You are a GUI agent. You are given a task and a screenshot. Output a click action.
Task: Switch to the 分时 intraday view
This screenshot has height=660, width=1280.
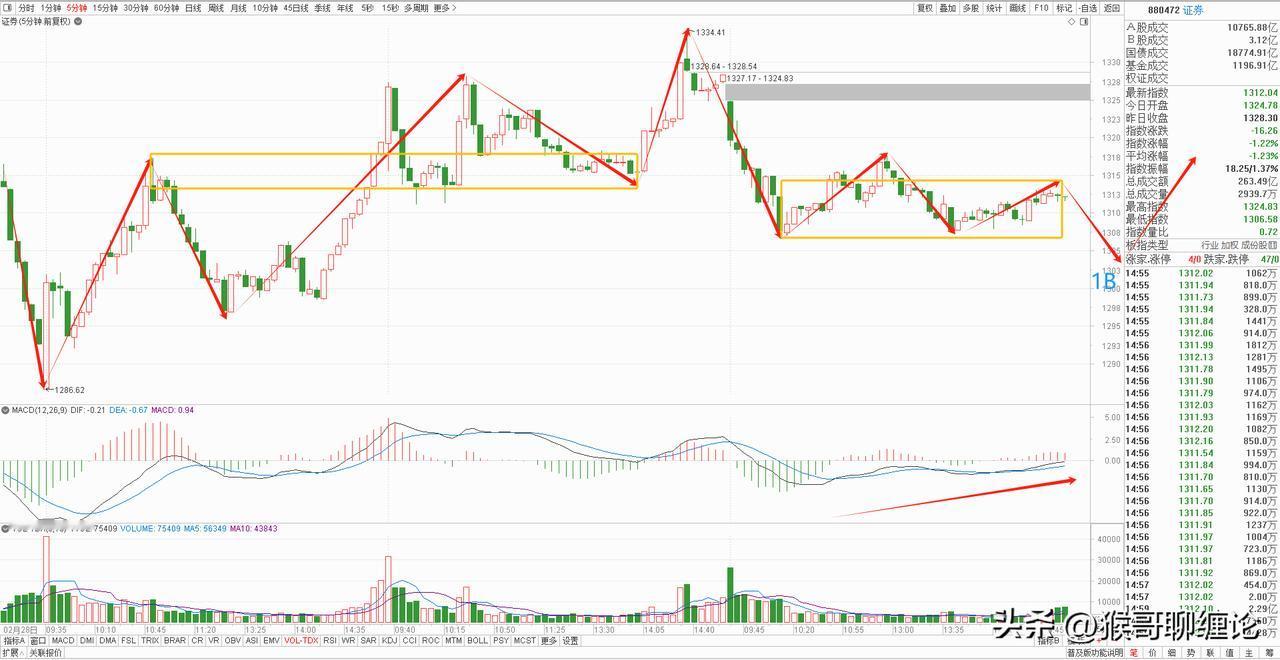pos(26,8)
